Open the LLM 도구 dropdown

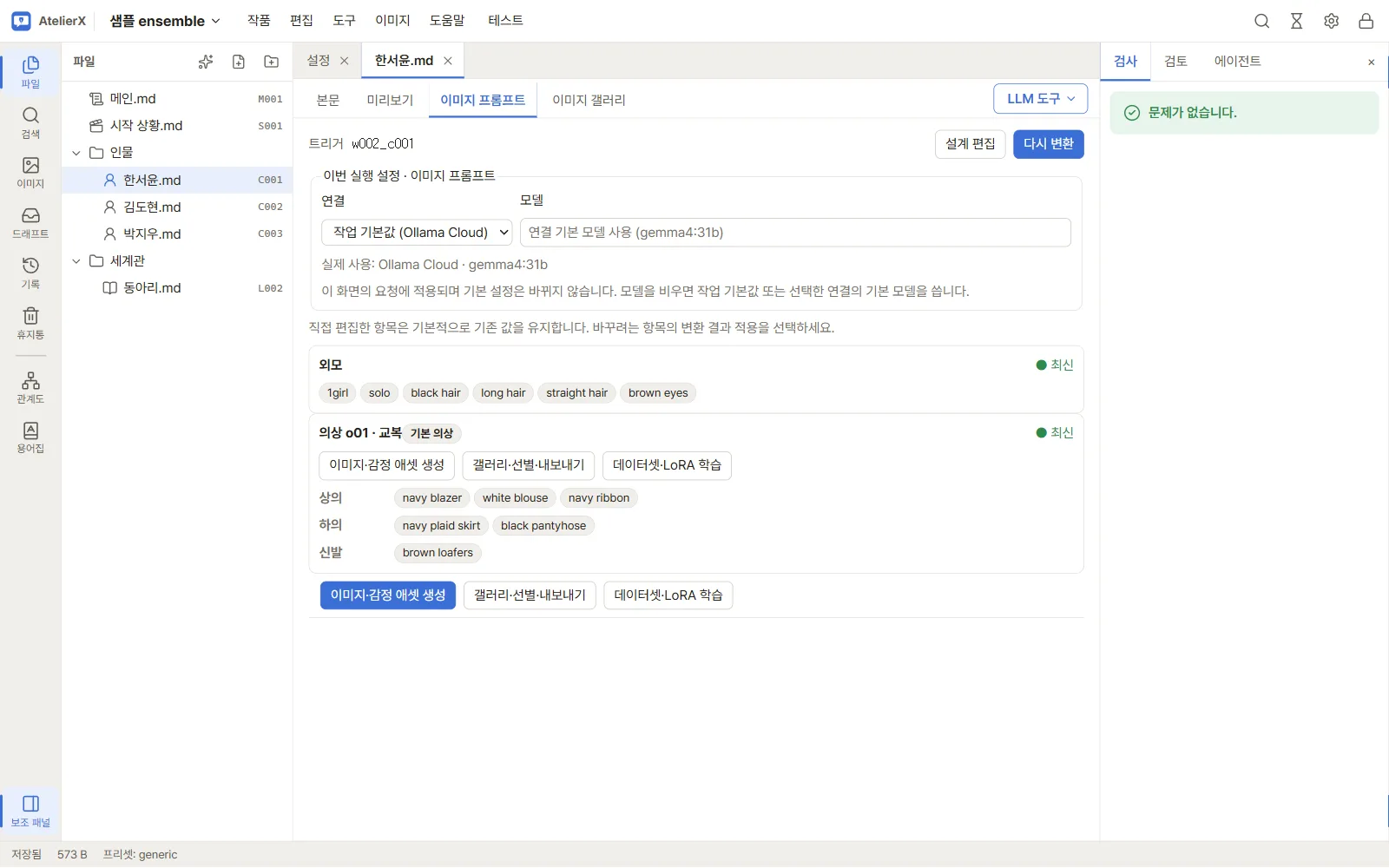coord(1040,99)
